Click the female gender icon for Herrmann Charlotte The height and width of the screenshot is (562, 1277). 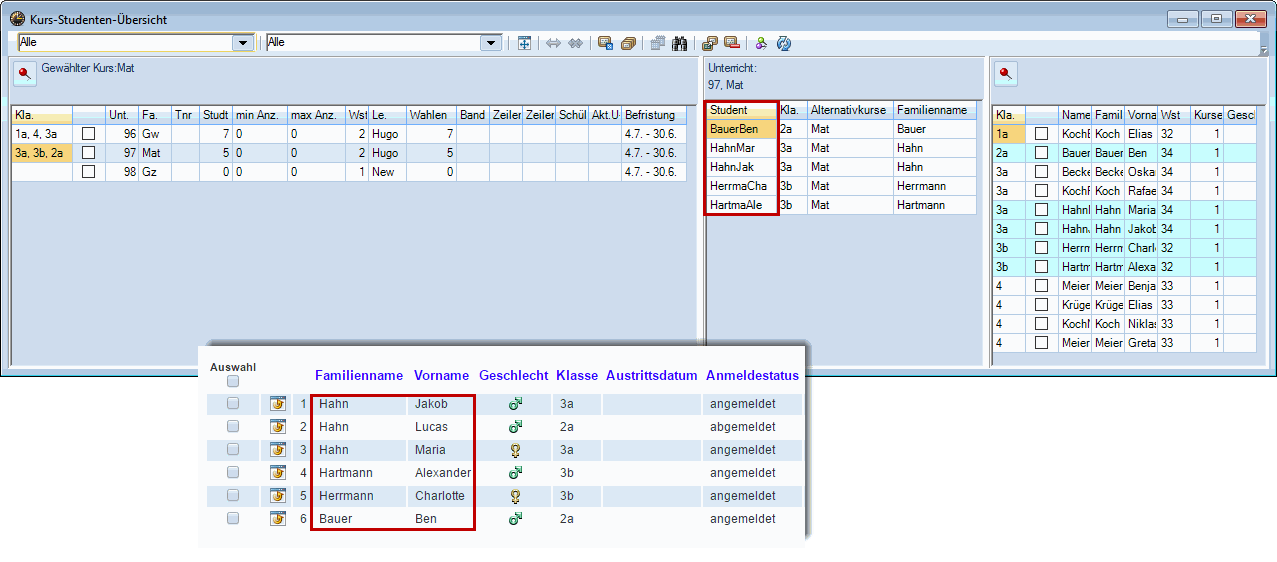516,496
